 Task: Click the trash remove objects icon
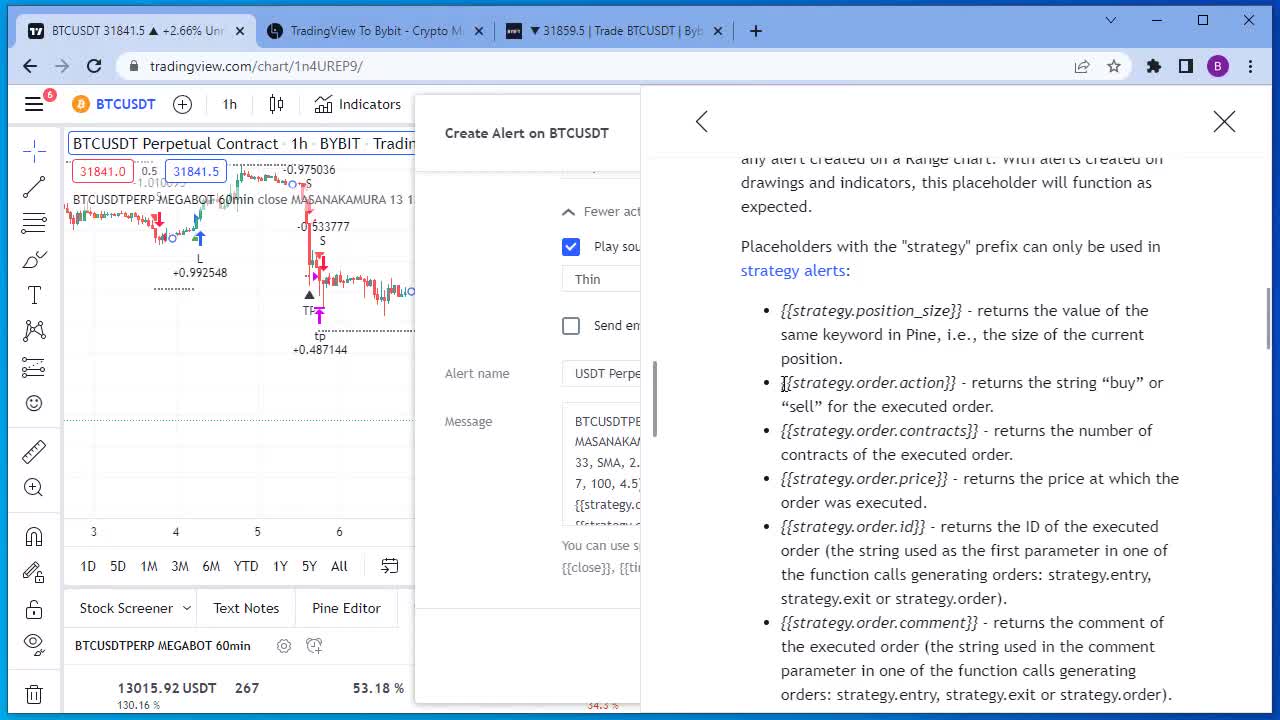pyautogui.click(x=34, y=693)
